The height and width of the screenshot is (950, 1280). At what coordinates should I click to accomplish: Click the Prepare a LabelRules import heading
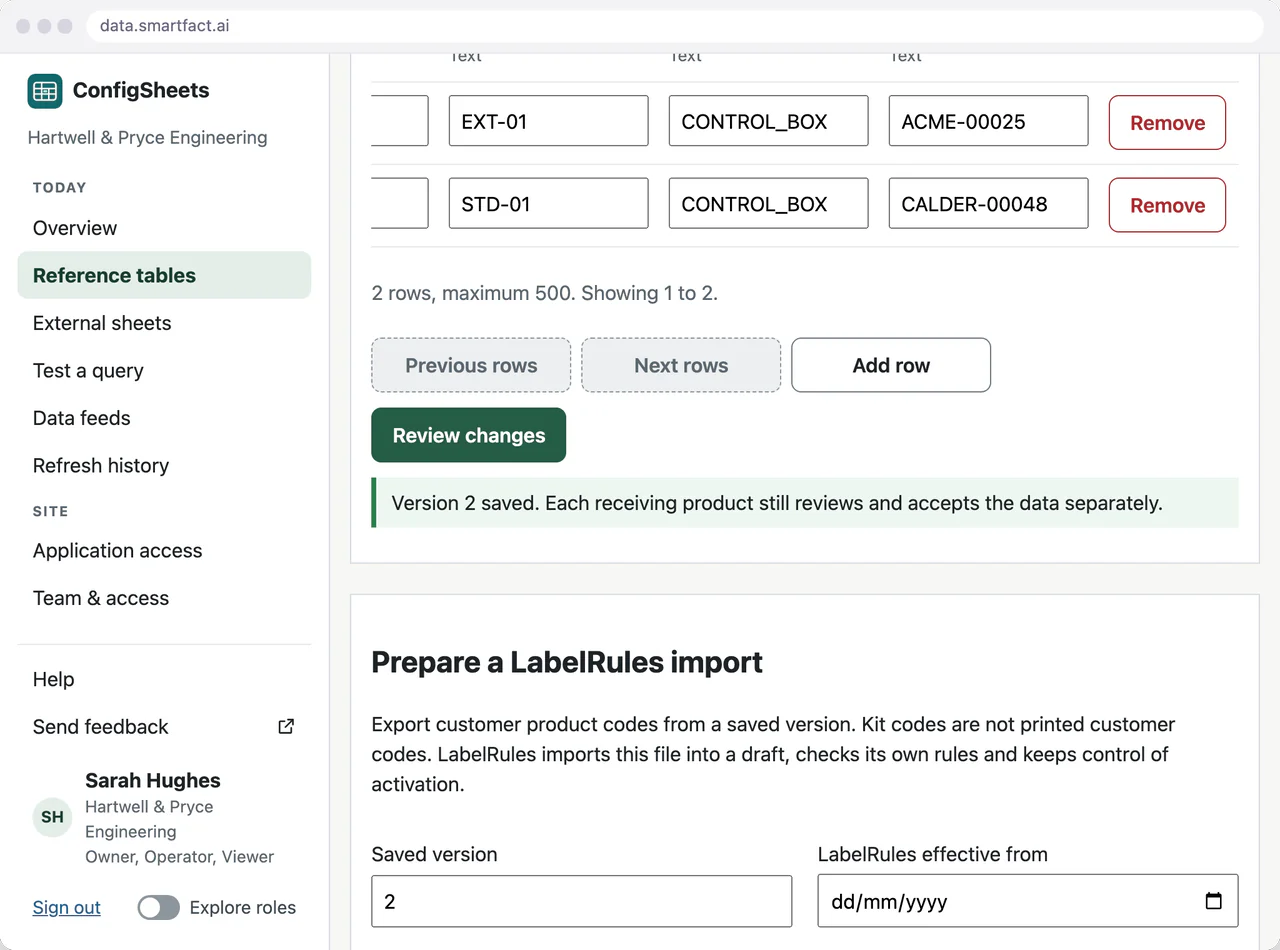[567, 662]
